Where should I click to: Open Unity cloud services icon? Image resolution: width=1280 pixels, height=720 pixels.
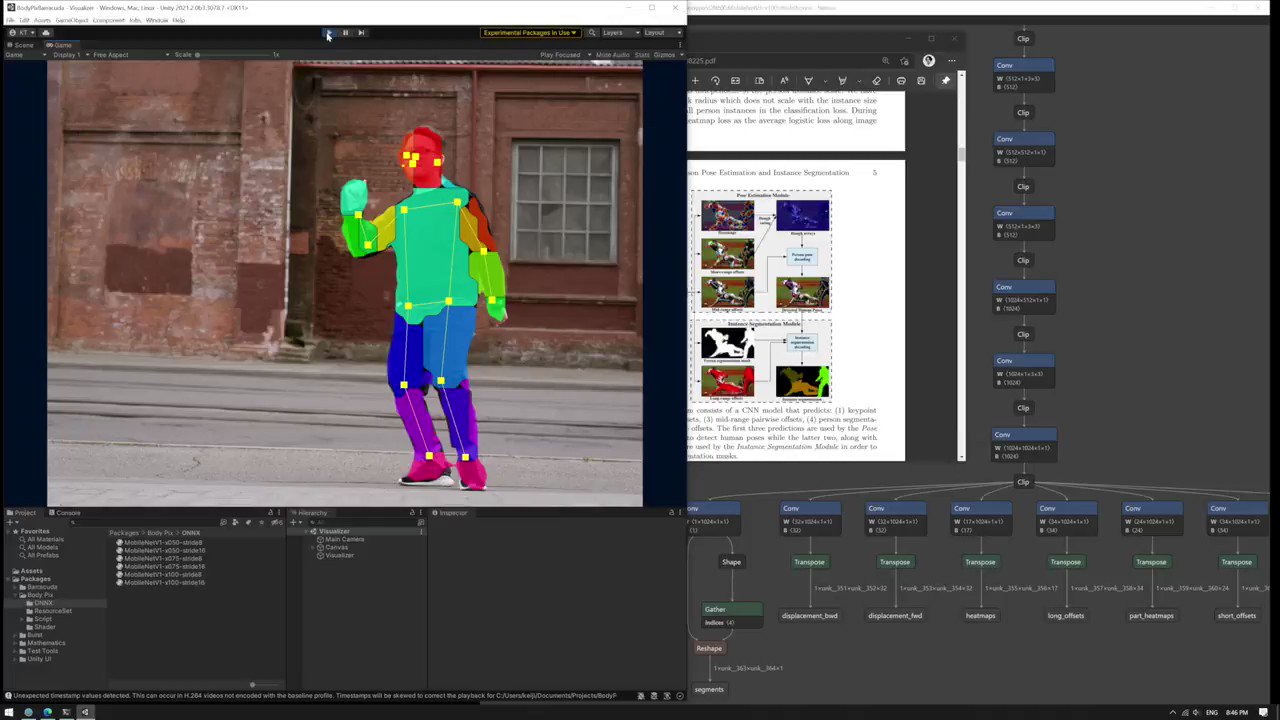[x=46, y=33]
